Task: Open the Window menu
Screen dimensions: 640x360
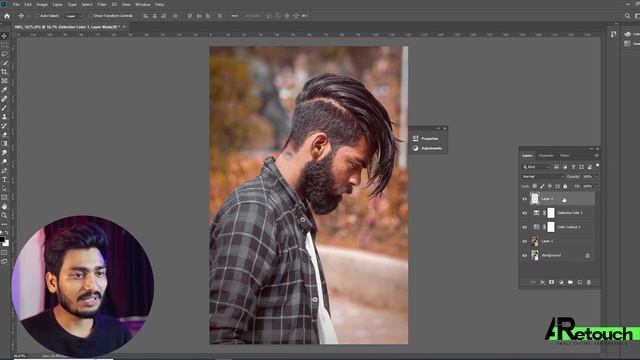Action: tap(142, 4)
